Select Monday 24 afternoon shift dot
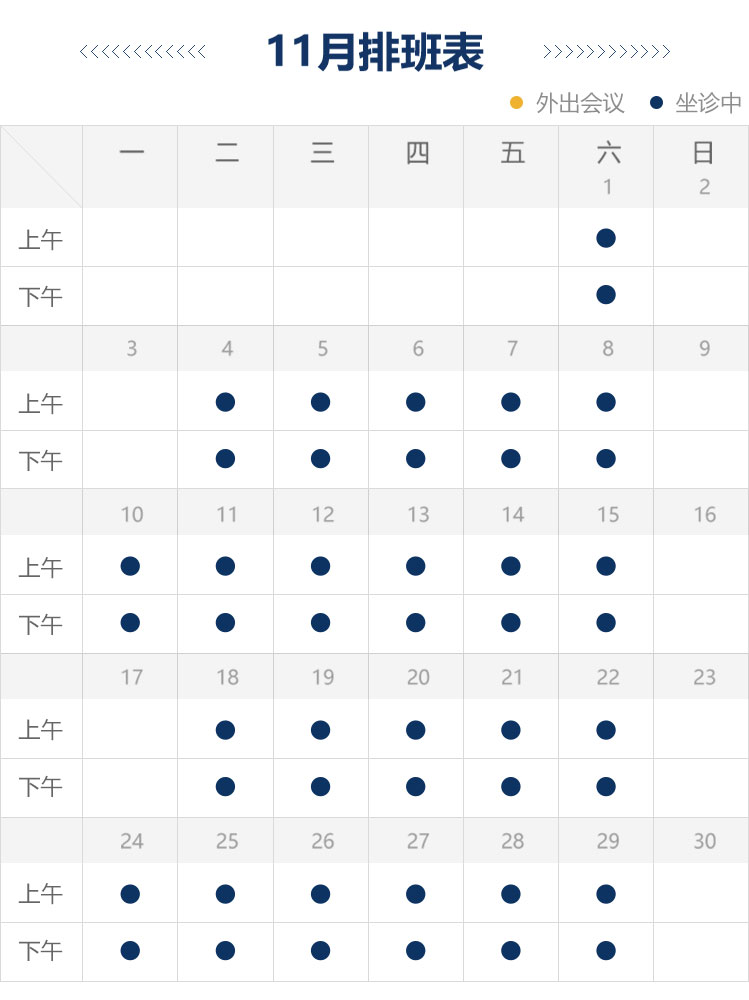Image resolution: width=749 pixels, height=1000 pixels. point(130,951)
